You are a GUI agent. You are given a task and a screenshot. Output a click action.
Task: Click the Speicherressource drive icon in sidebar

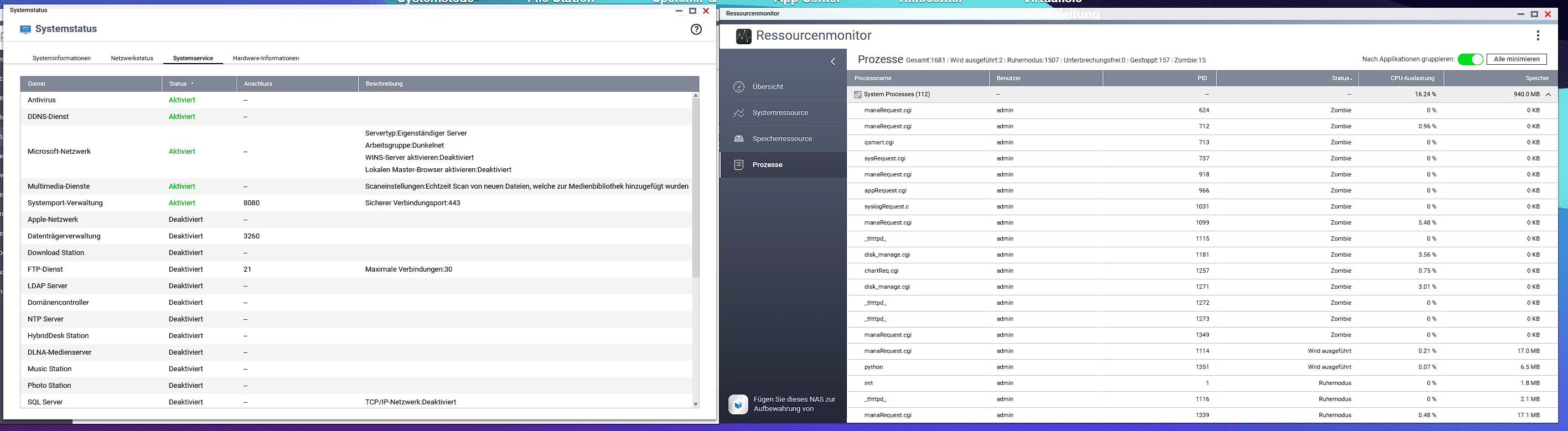[x=739, y=139]
